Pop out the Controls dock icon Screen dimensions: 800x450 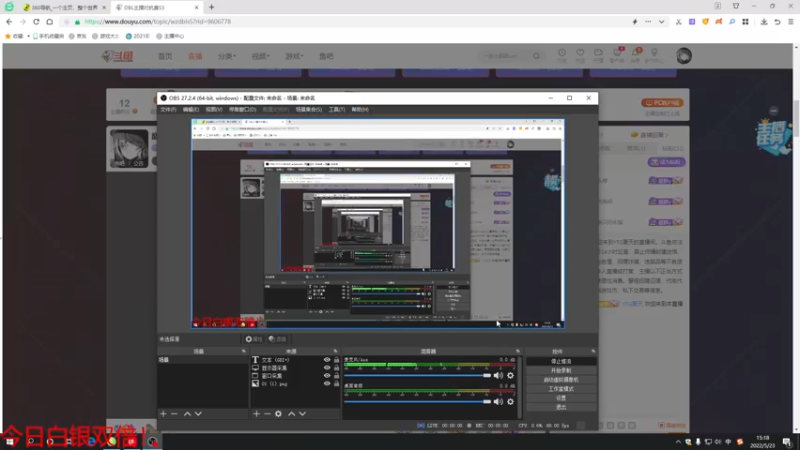click(593, 351)
